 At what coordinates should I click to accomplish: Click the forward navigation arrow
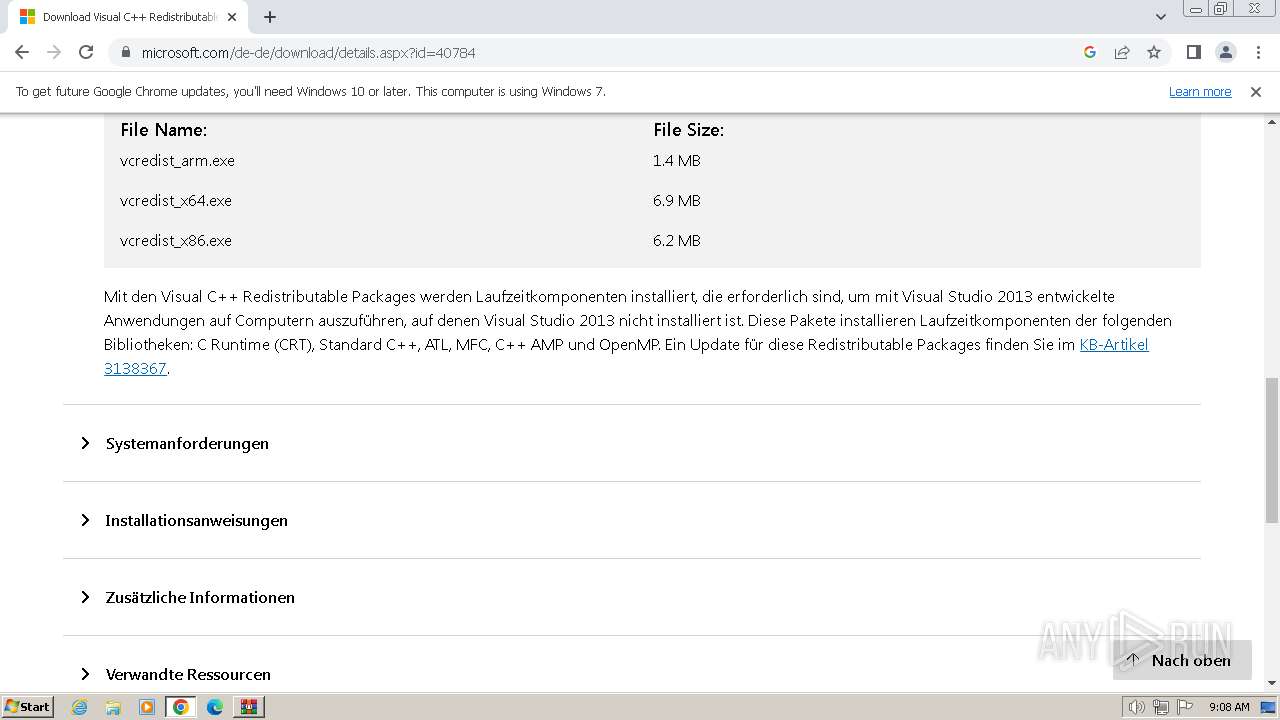54,52
